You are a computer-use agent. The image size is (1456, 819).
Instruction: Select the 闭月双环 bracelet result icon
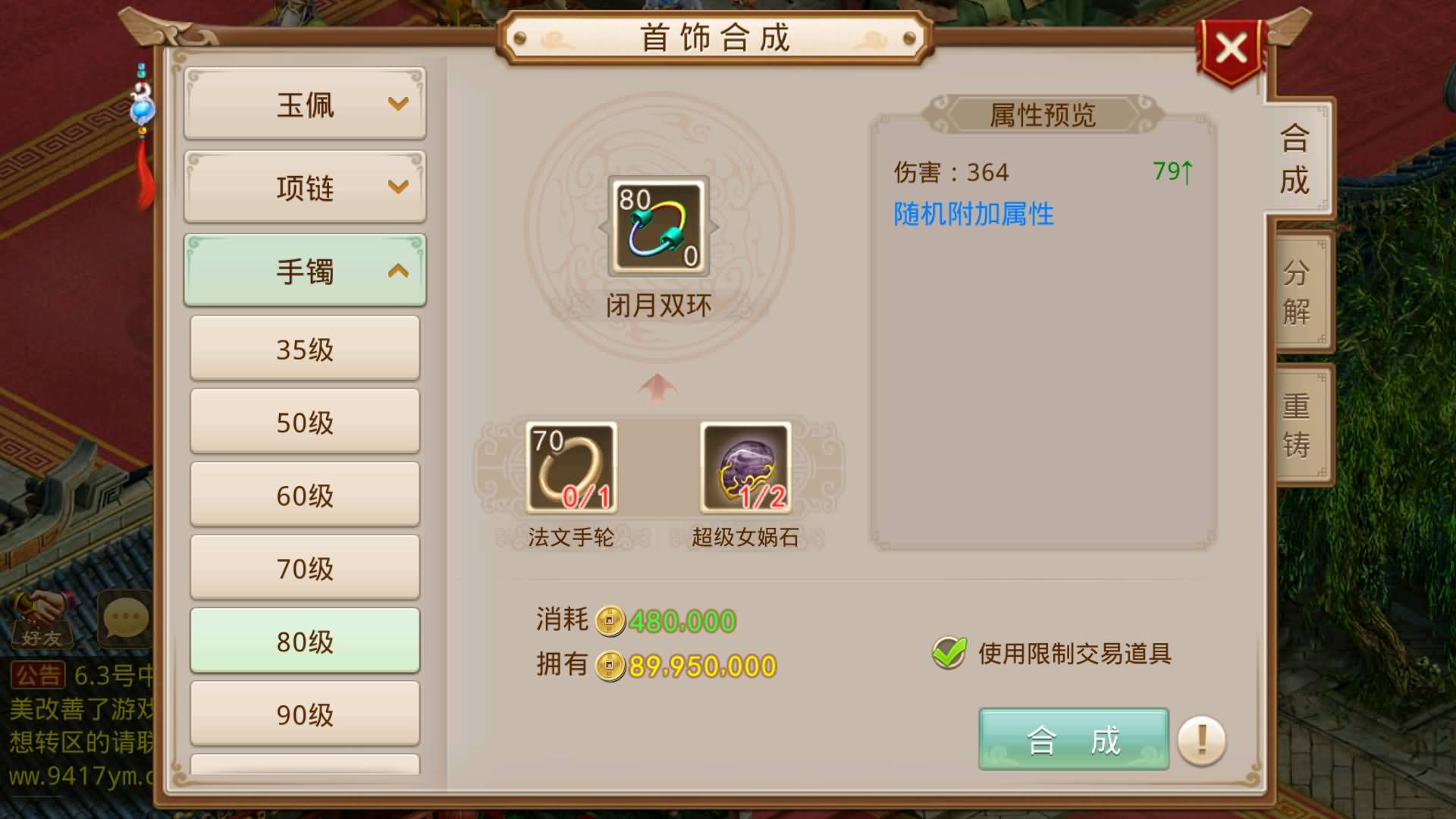pyautogui.click(x=659, y=227)
